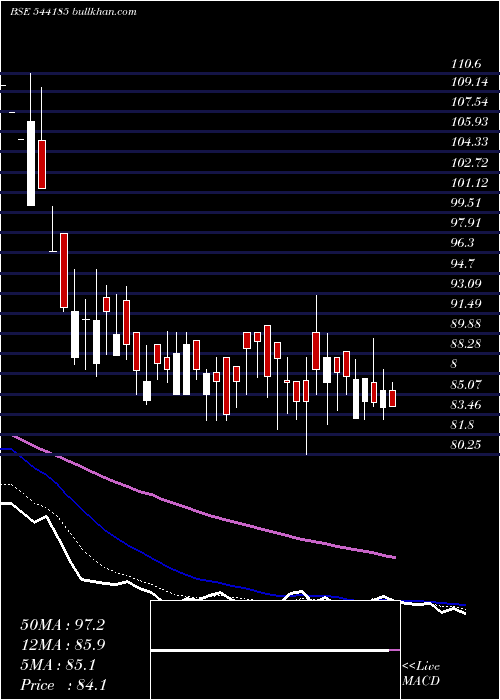Click the pink 50MA line end point
This screenshot has width=500, height=700.
click(394, 557)
